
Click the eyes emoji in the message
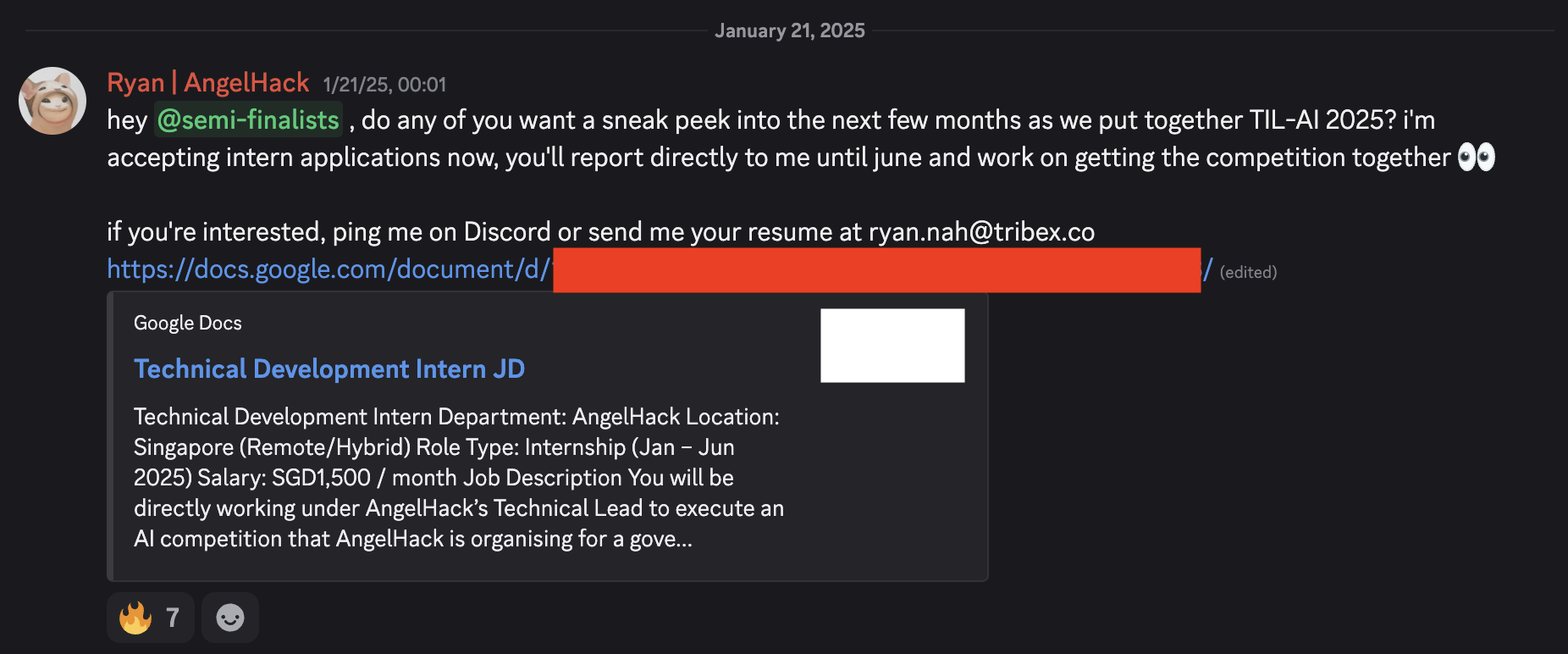(1478, 157)
